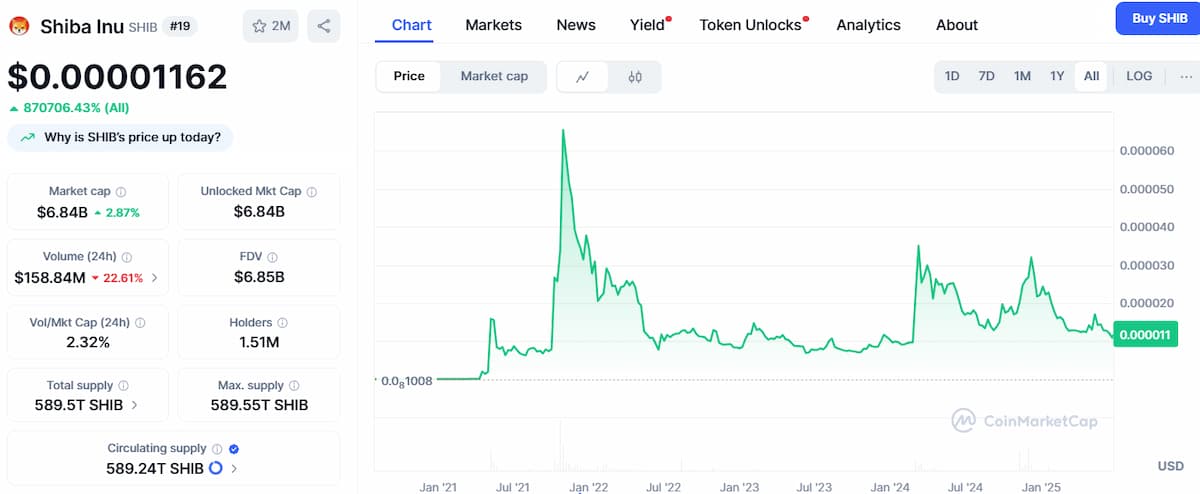1200x494 pixels.
Task: Open the Markets tab
Action: pyautogui.click(x=494, y=25)
